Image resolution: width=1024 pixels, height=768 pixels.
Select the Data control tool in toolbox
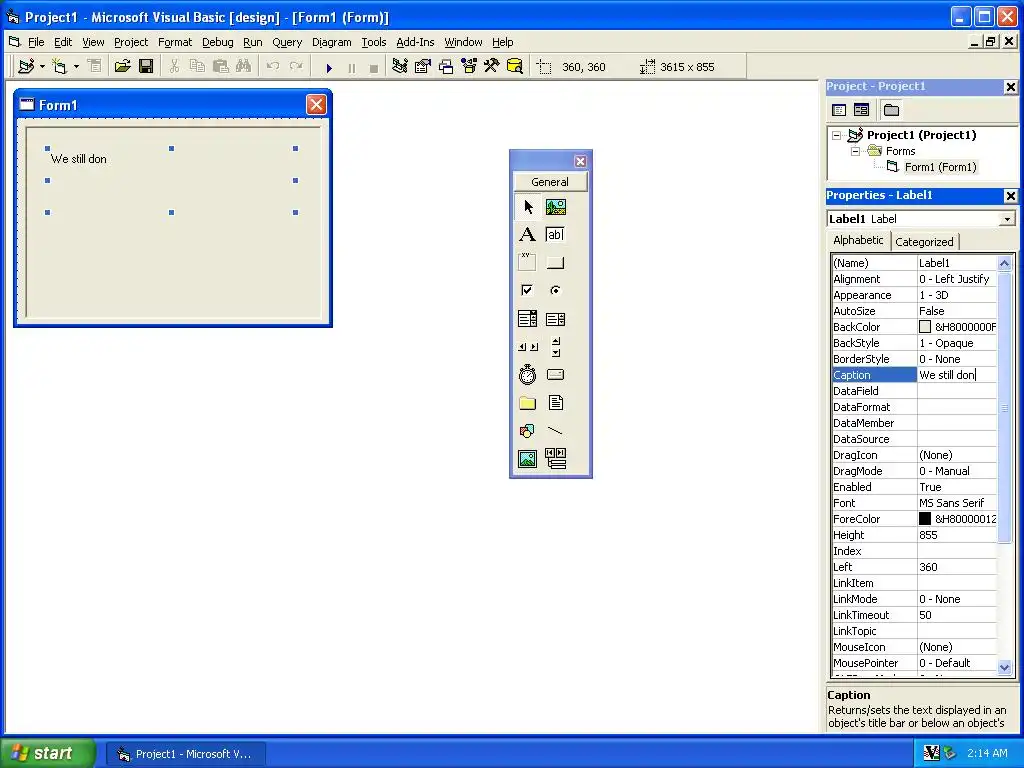pos(556,458)
